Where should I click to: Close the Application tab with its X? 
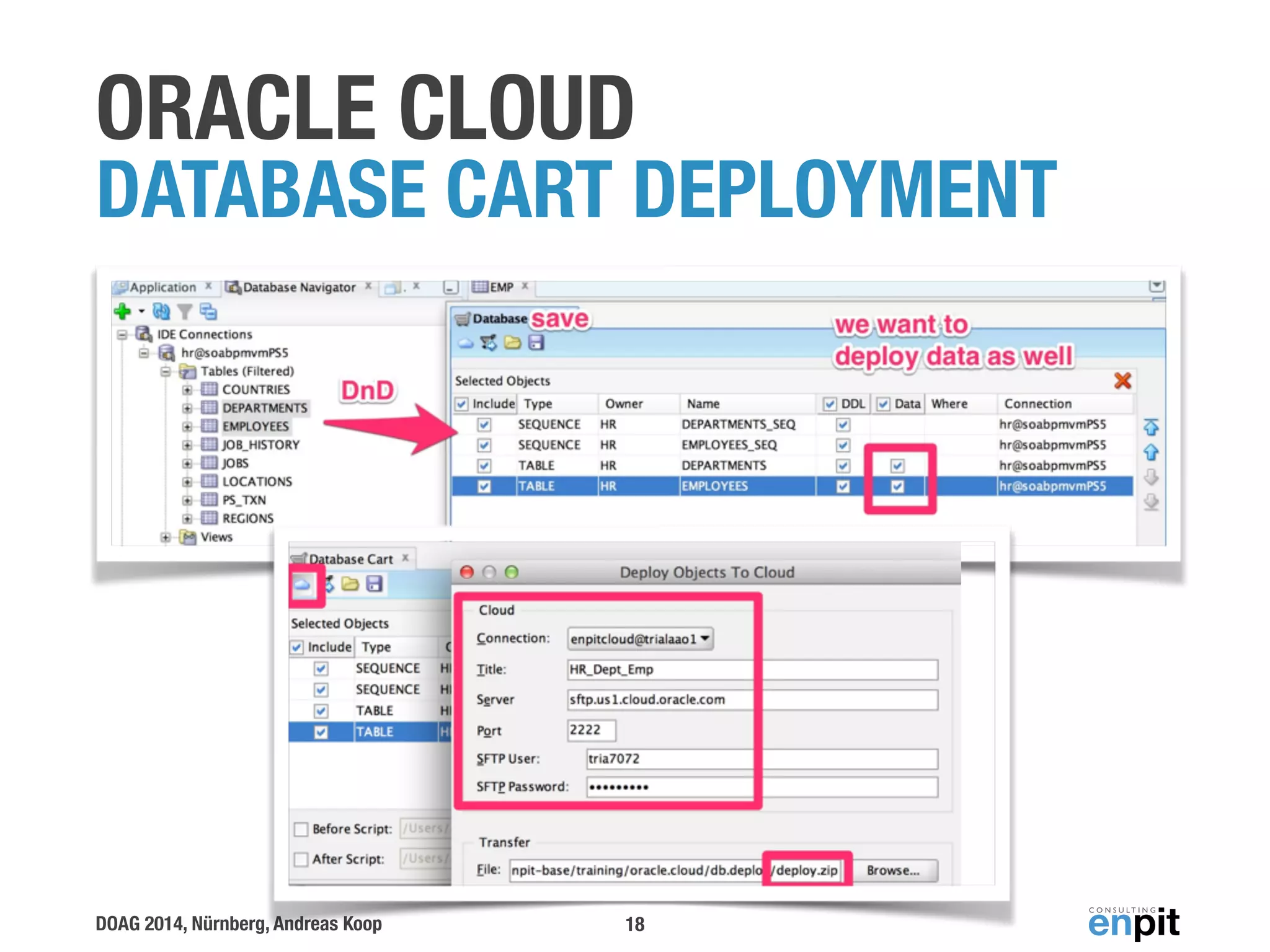(x=208, y=286)
